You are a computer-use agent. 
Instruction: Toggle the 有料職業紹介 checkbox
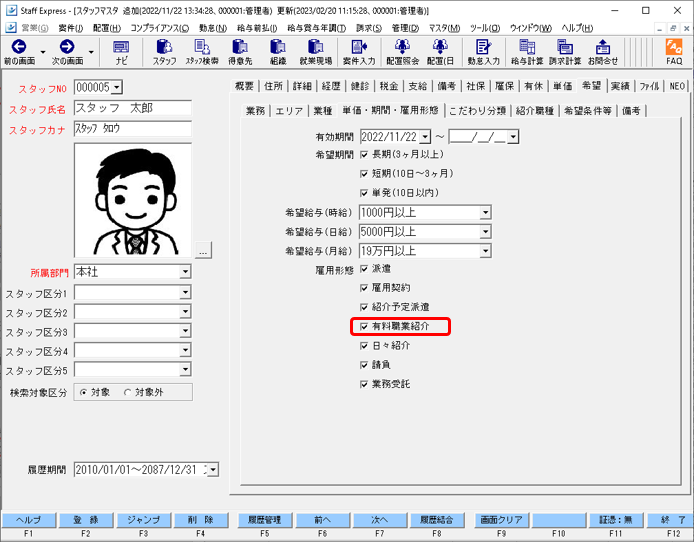pos(364,327)
